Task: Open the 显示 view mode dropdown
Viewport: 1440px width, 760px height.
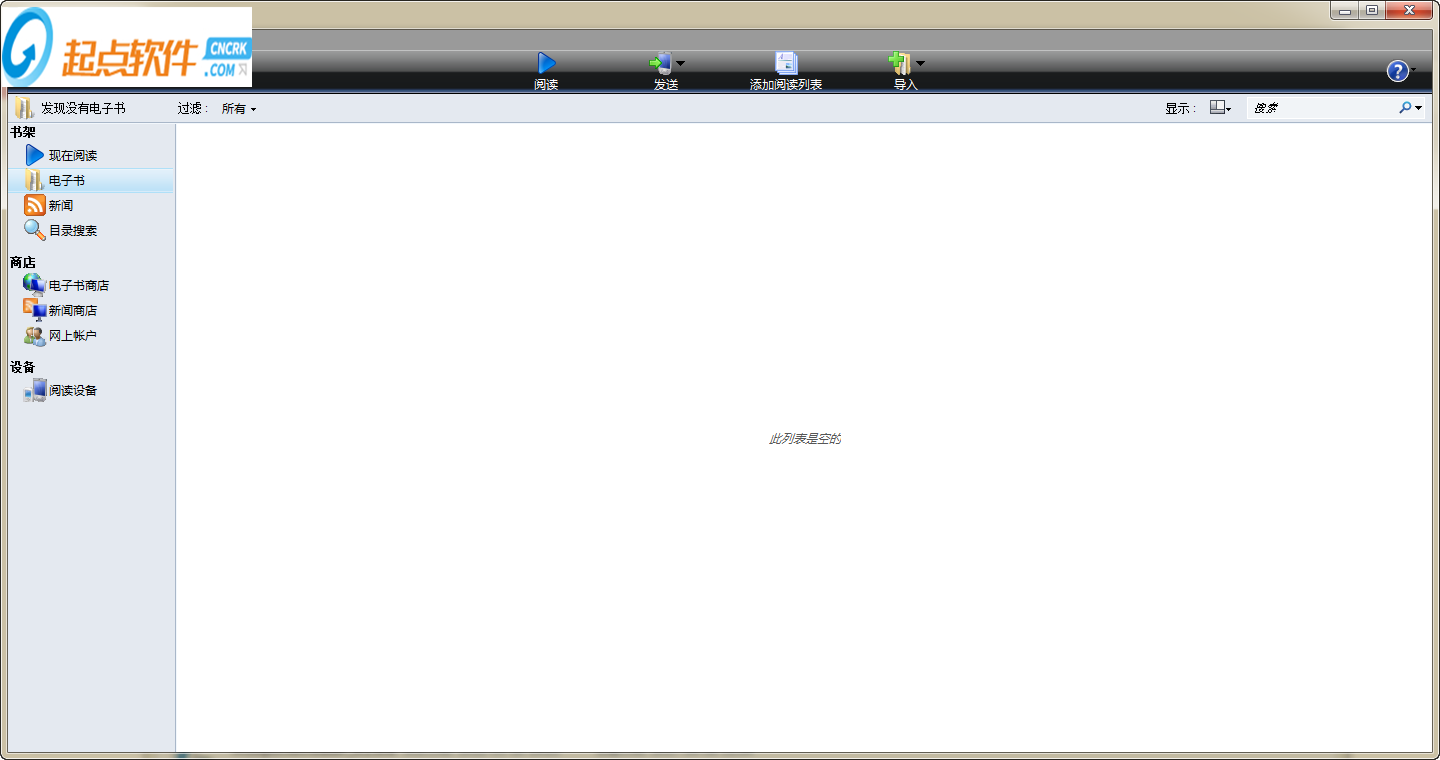Action: point(1221,108)
